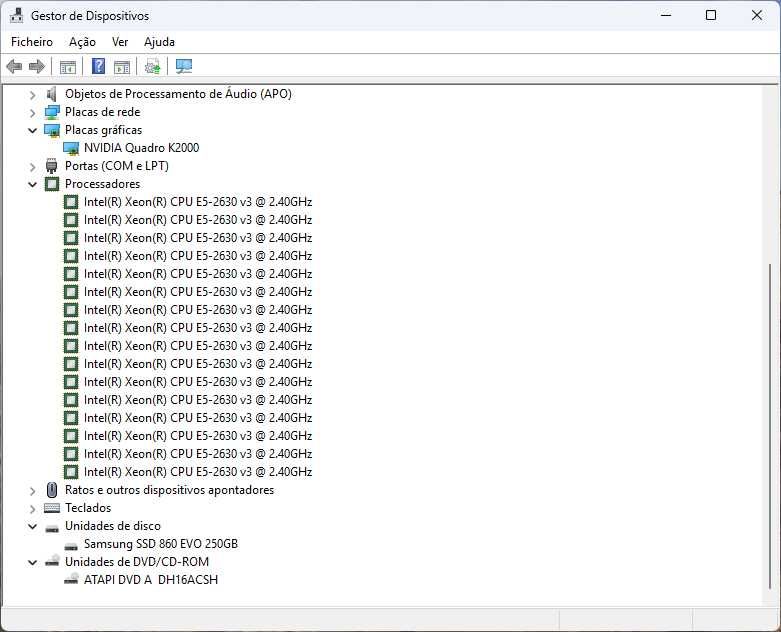Open Help via blue question-mark icon
Image resolution: width=781 pixels, height=632 pixels.
click(99, 66)
